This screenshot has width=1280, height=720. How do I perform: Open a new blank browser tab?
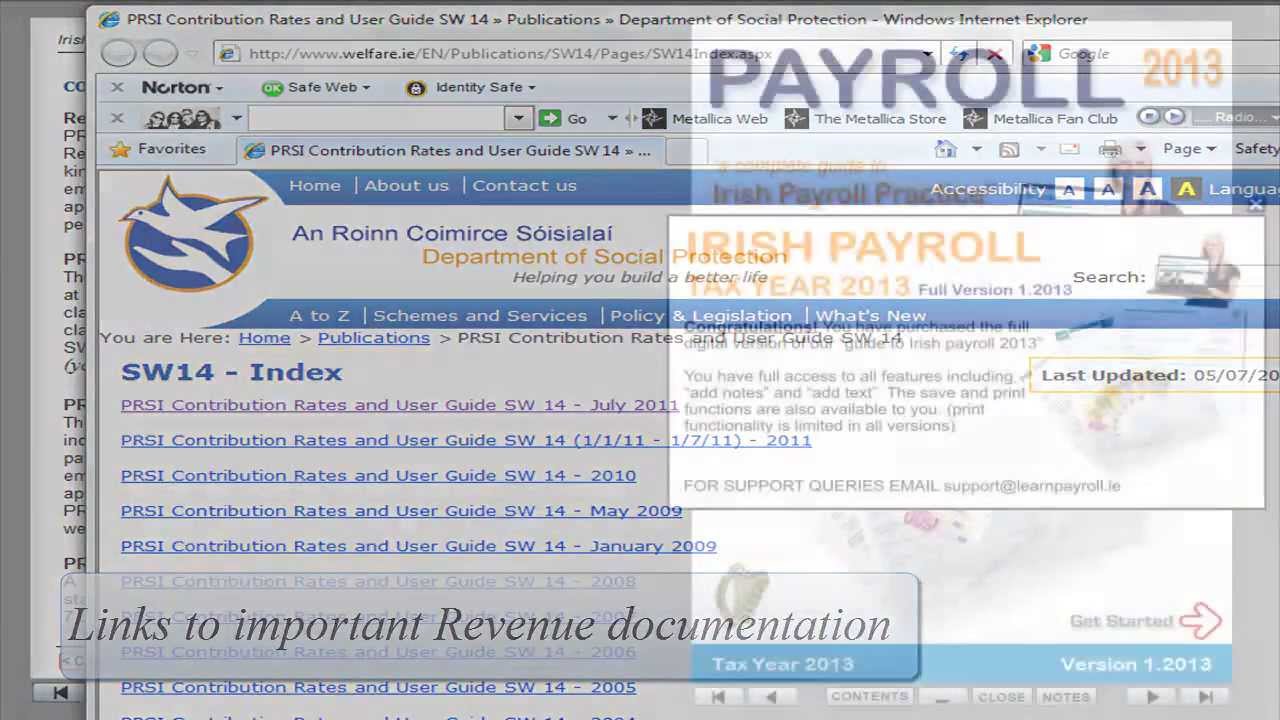[x=685, y=150]
